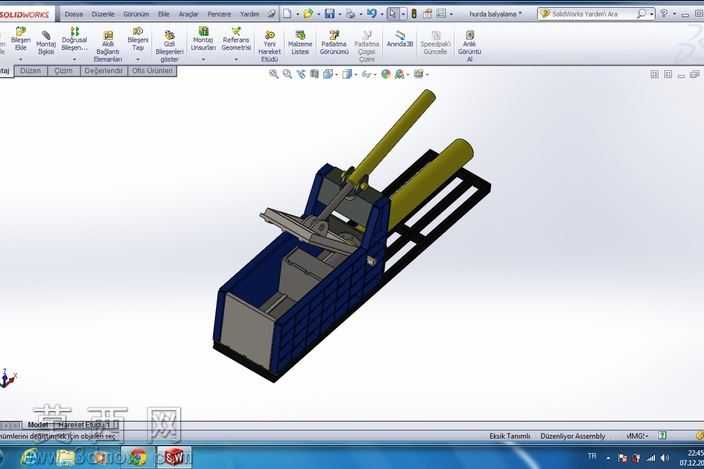Switch to the Hareket Etüdü 1 tab
Screen dimensions: 704x469
(86, 424)
